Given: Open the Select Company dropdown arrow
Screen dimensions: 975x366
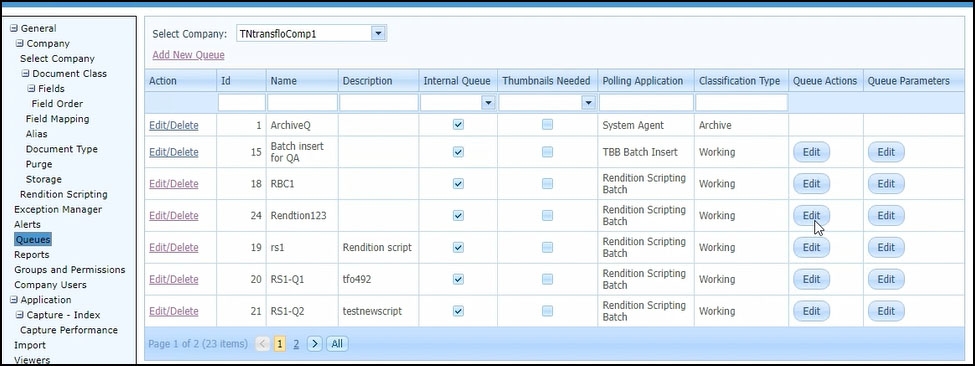Looking at the screenshot, I should (378, 34).
